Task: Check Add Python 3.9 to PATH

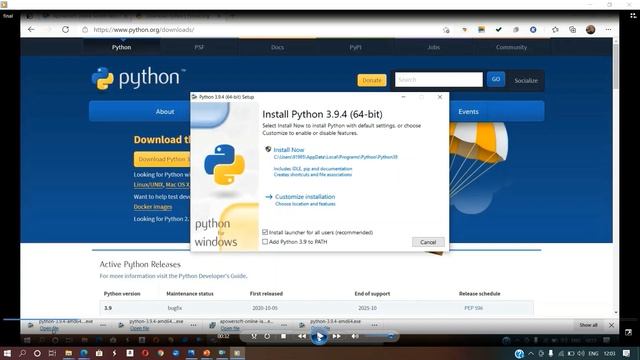Action: (x=265, y=242)
